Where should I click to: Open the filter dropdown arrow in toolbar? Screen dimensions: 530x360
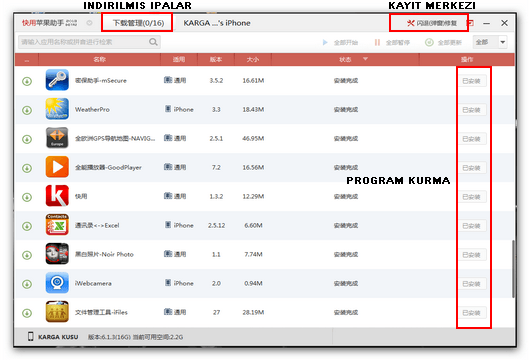click(x=503, y=42)
